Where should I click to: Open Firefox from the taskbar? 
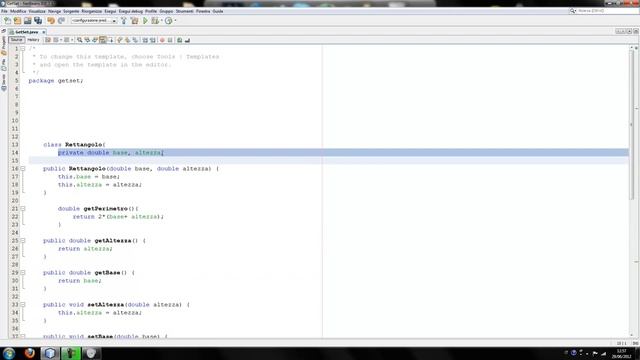click(x=29, y=353)
